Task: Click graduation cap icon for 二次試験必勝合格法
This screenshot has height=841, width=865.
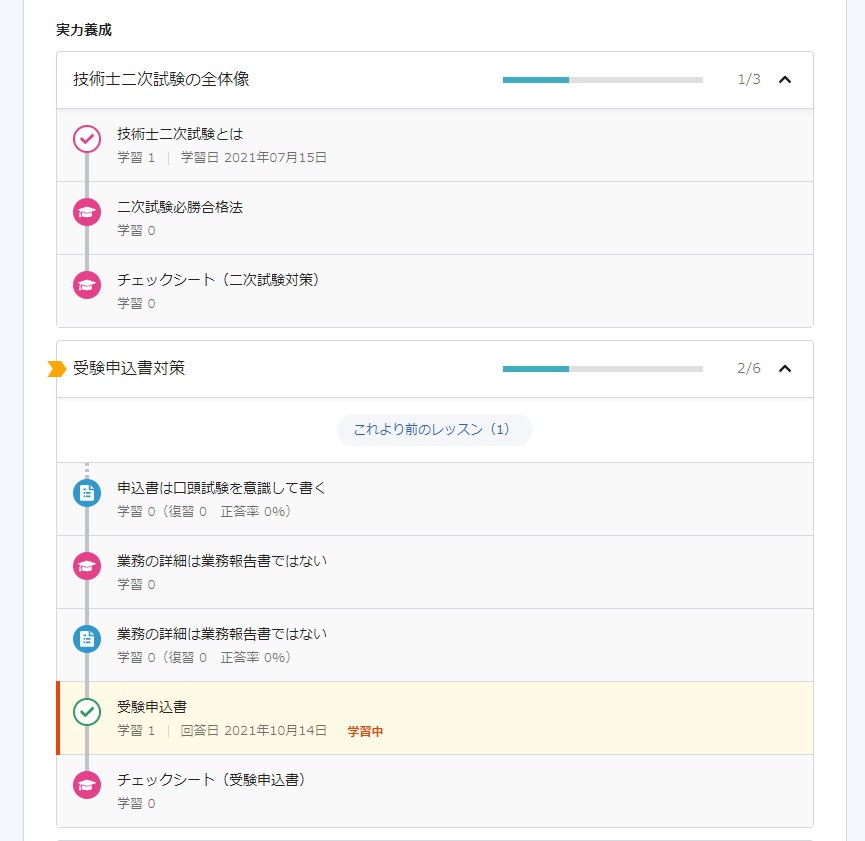Action: click(x=87, y=212)
